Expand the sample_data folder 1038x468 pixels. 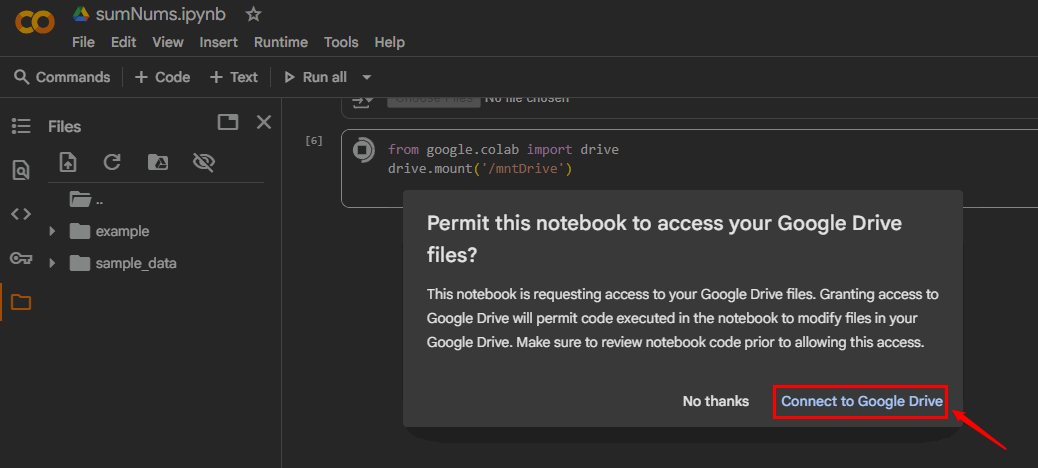pos(52,263)
